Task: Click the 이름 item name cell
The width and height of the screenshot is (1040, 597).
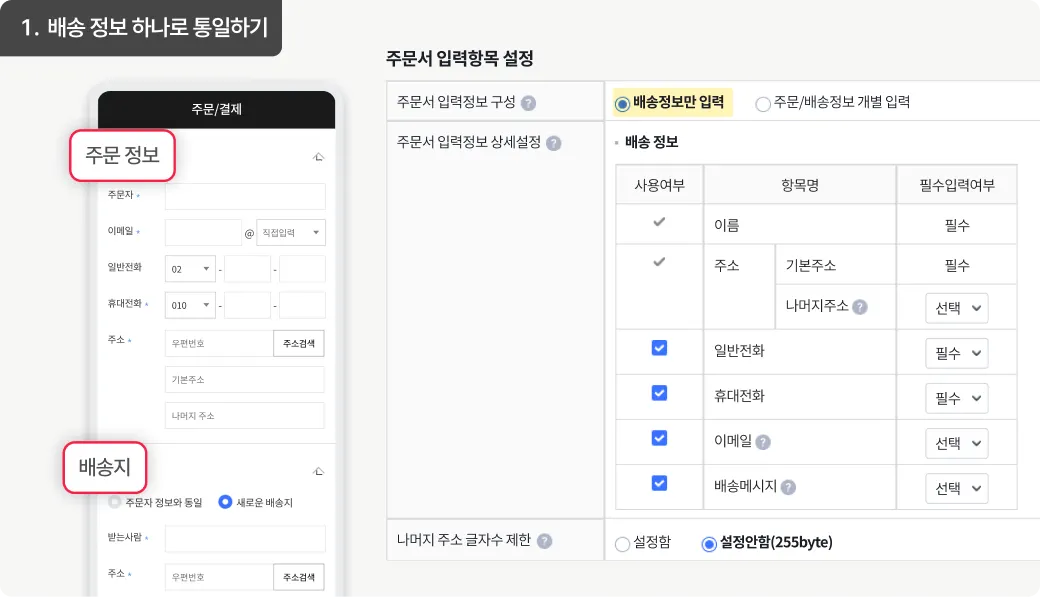Action: point(800,225)
